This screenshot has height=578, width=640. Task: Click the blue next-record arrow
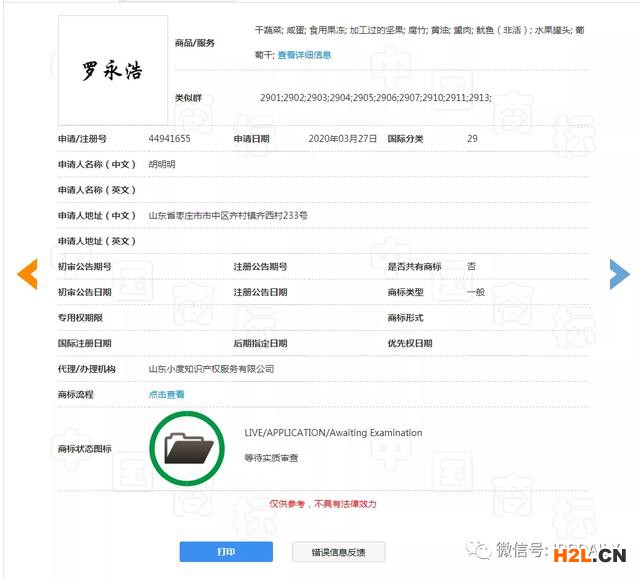[619, 273]
